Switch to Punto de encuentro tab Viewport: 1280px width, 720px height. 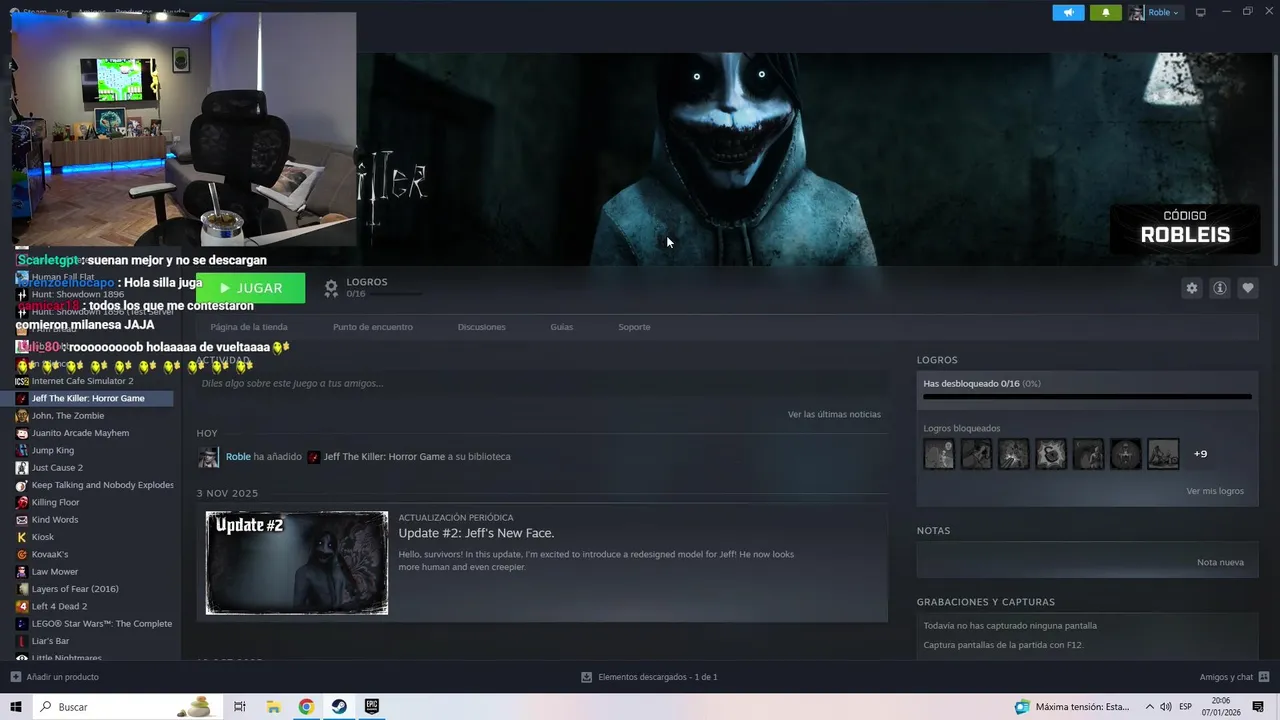click(373, 327)
